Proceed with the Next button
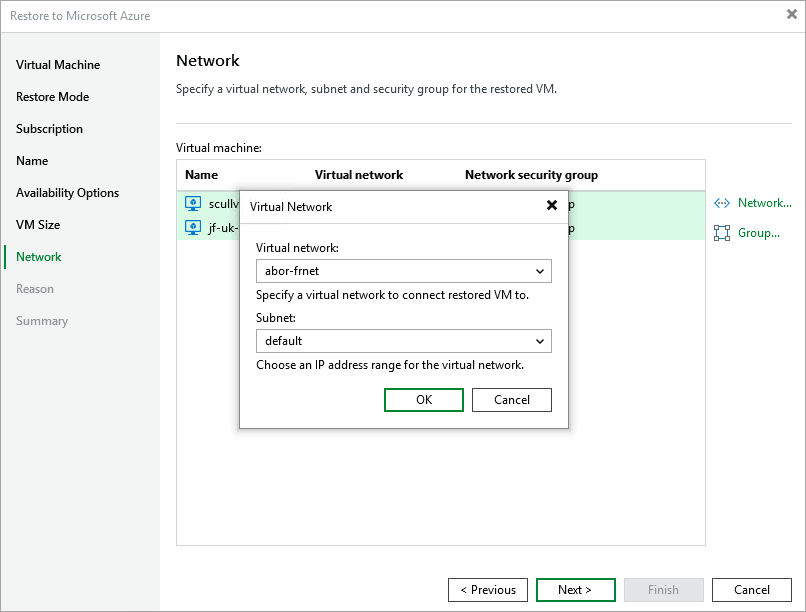This screenshot has width=806, height=612. [x=576, y=590]
